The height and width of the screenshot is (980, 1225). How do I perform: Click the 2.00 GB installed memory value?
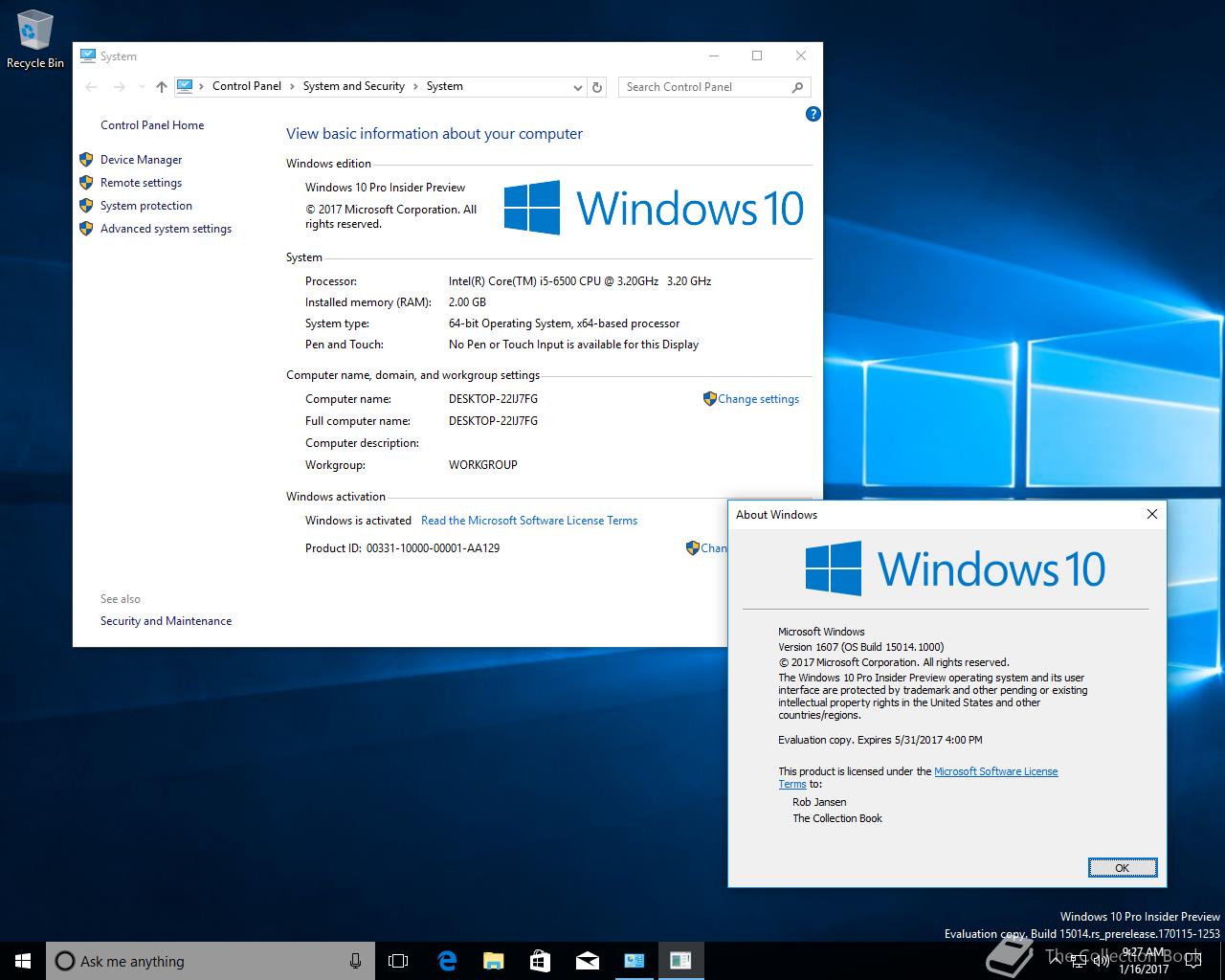coord(467,302)
